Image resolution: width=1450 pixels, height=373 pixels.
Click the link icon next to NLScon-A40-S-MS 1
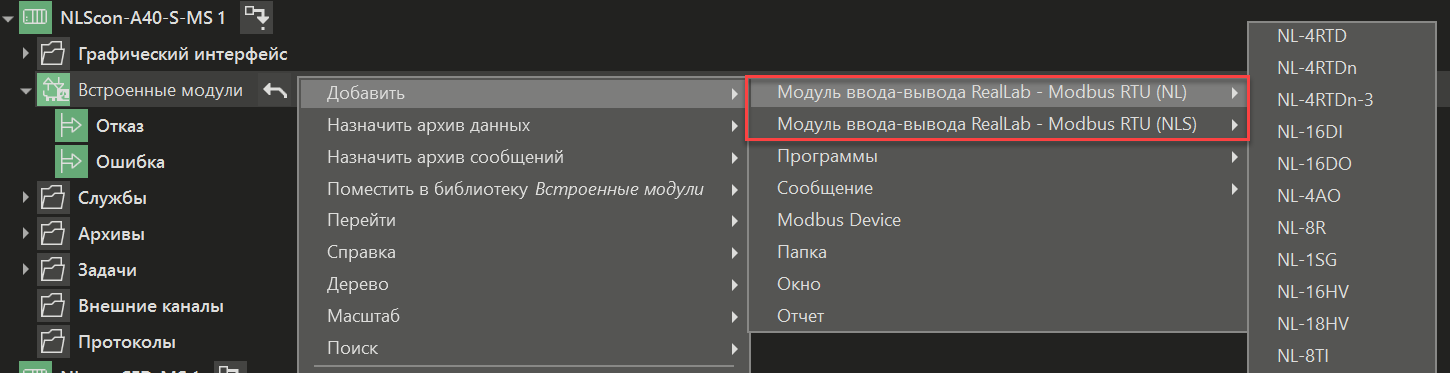pyautogui.click(x=257, y=17)
